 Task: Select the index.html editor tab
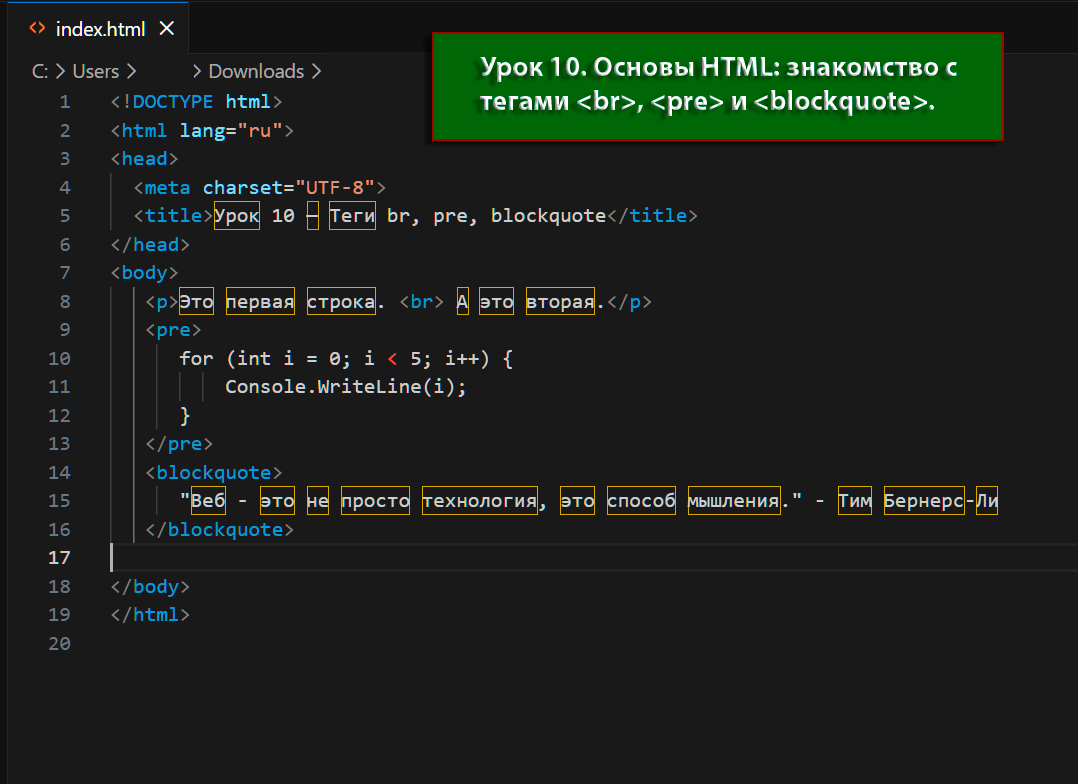(100, 29)
